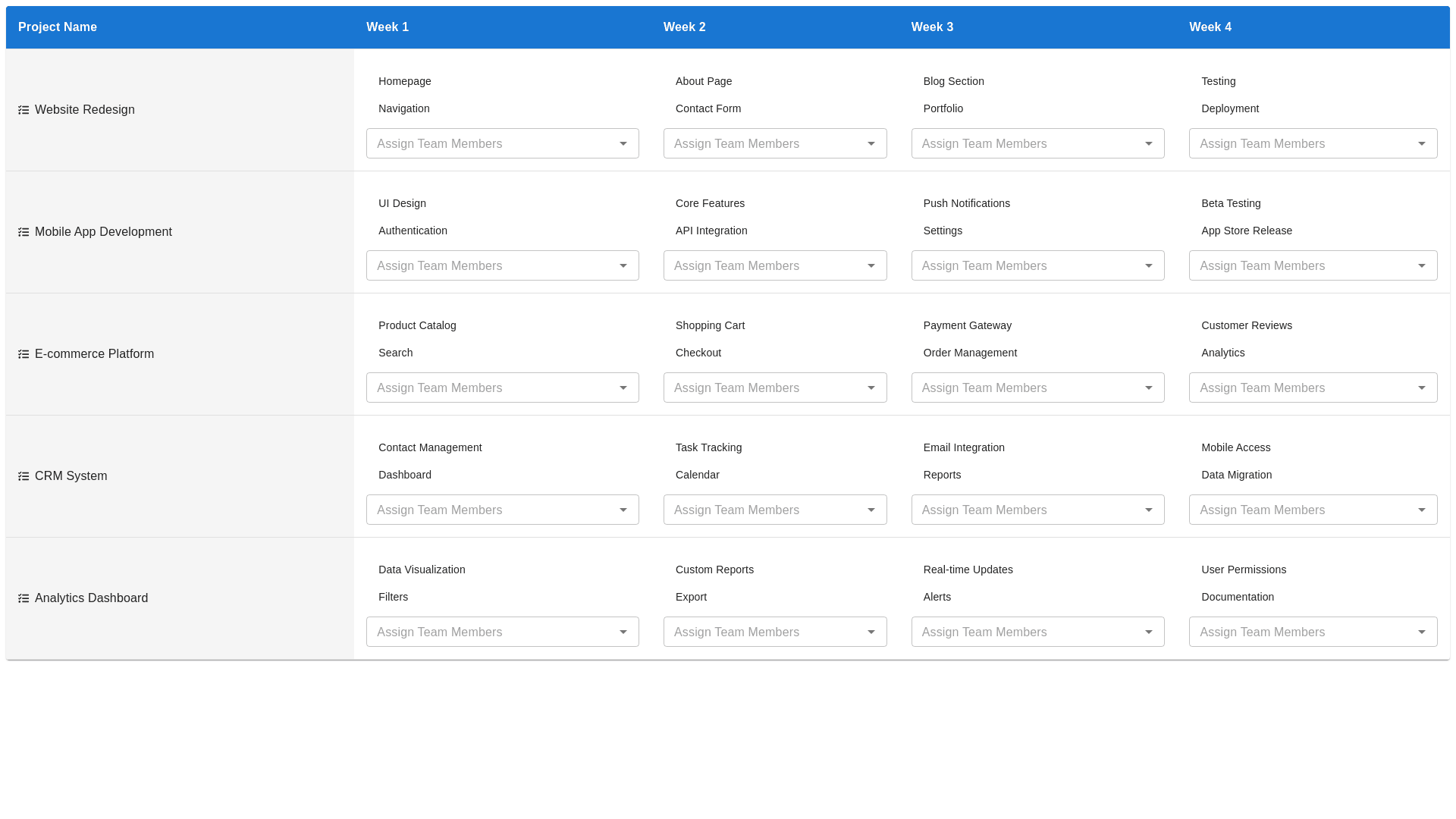This screenshot has width=1456, height=819.
Task: Click the App Store Release task
Action: point(1246,231)
